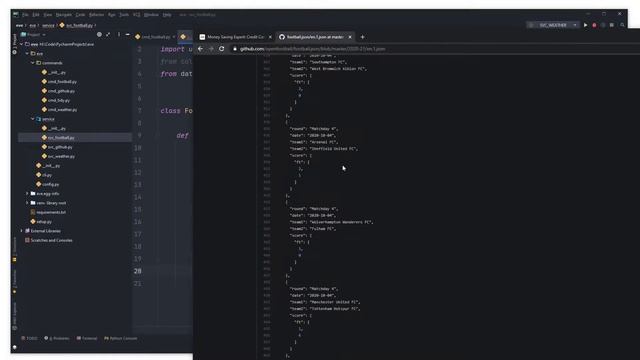Select svc_weather.py in the project tree
640x360 pixels.
(x=58, y=156)
